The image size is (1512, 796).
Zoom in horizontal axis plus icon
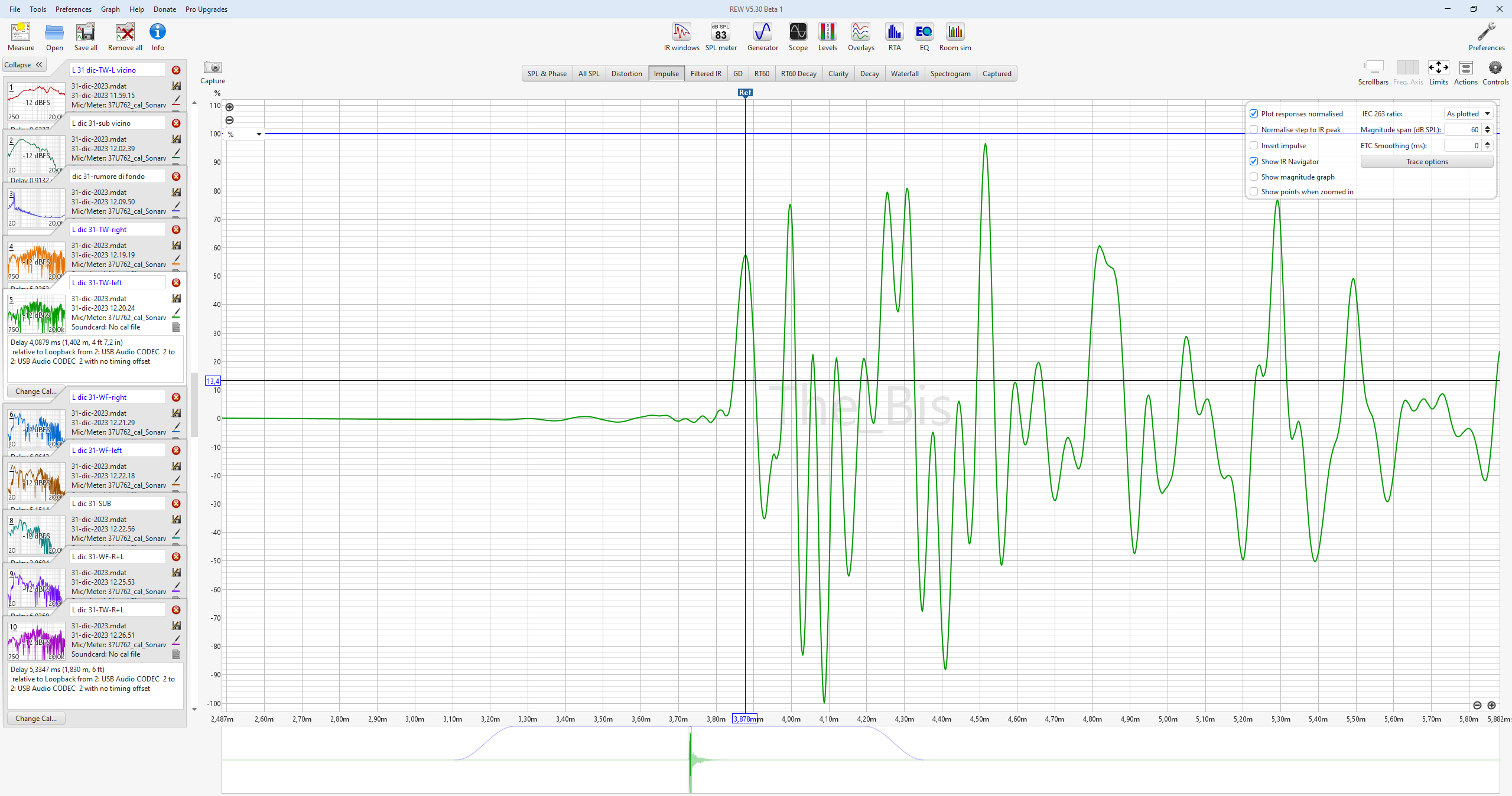coord(1491,705)
